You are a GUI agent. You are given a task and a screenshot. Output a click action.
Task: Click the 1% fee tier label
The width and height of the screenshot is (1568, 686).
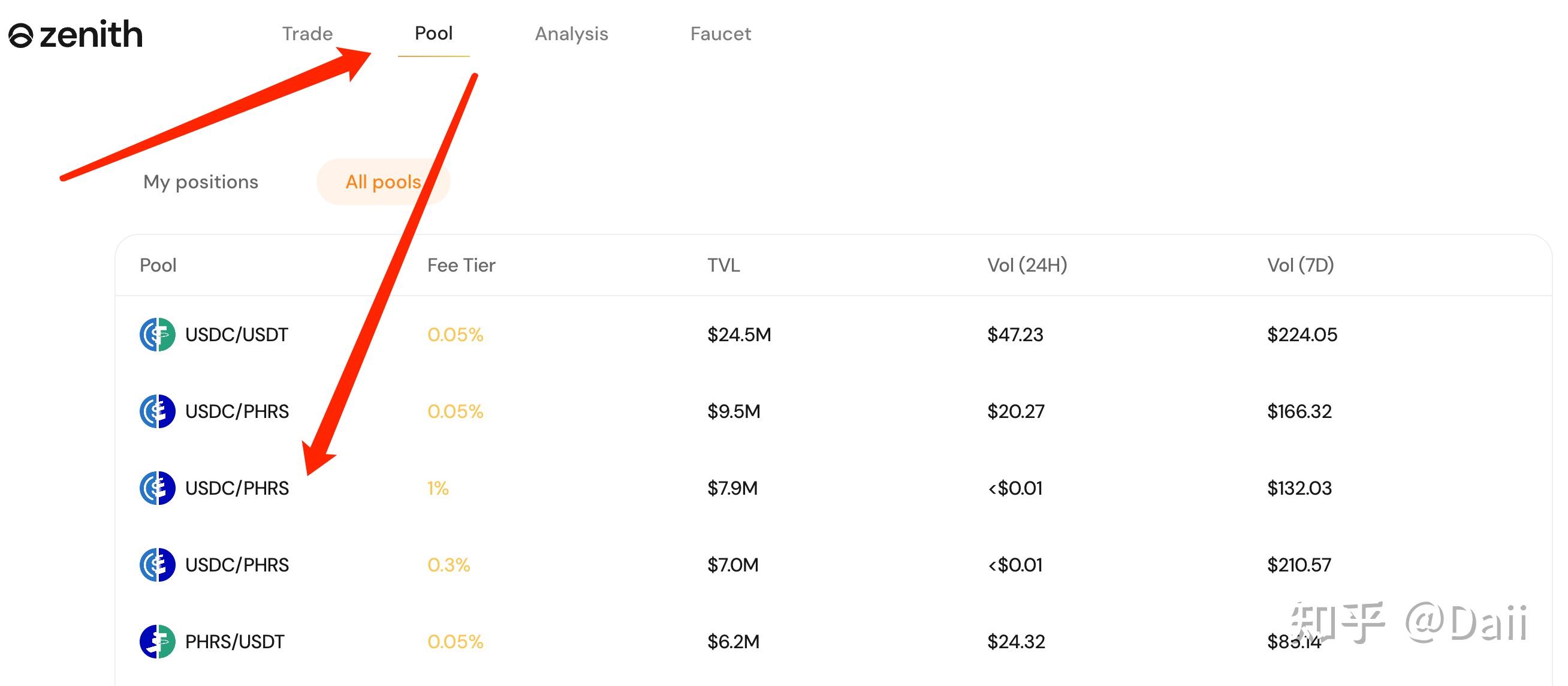point(438,488)
